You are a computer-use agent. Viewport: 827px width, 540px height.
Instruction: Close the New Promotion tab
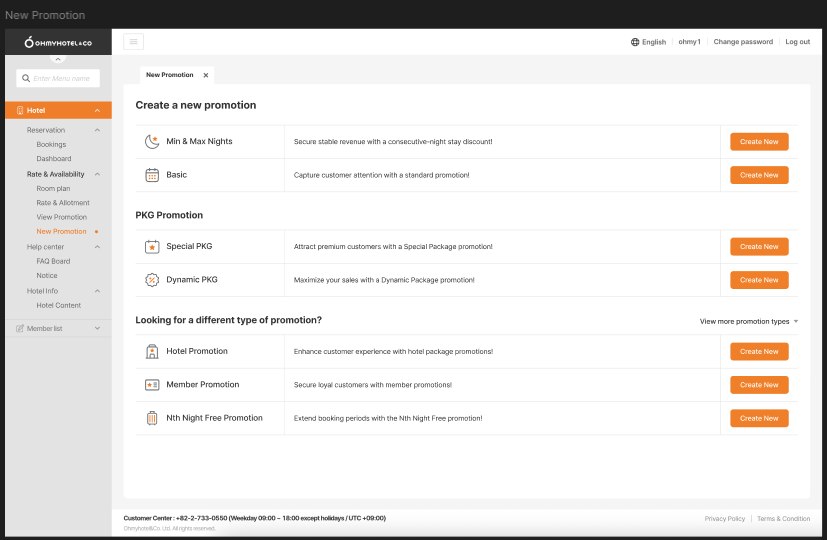(x=206, y=75)
